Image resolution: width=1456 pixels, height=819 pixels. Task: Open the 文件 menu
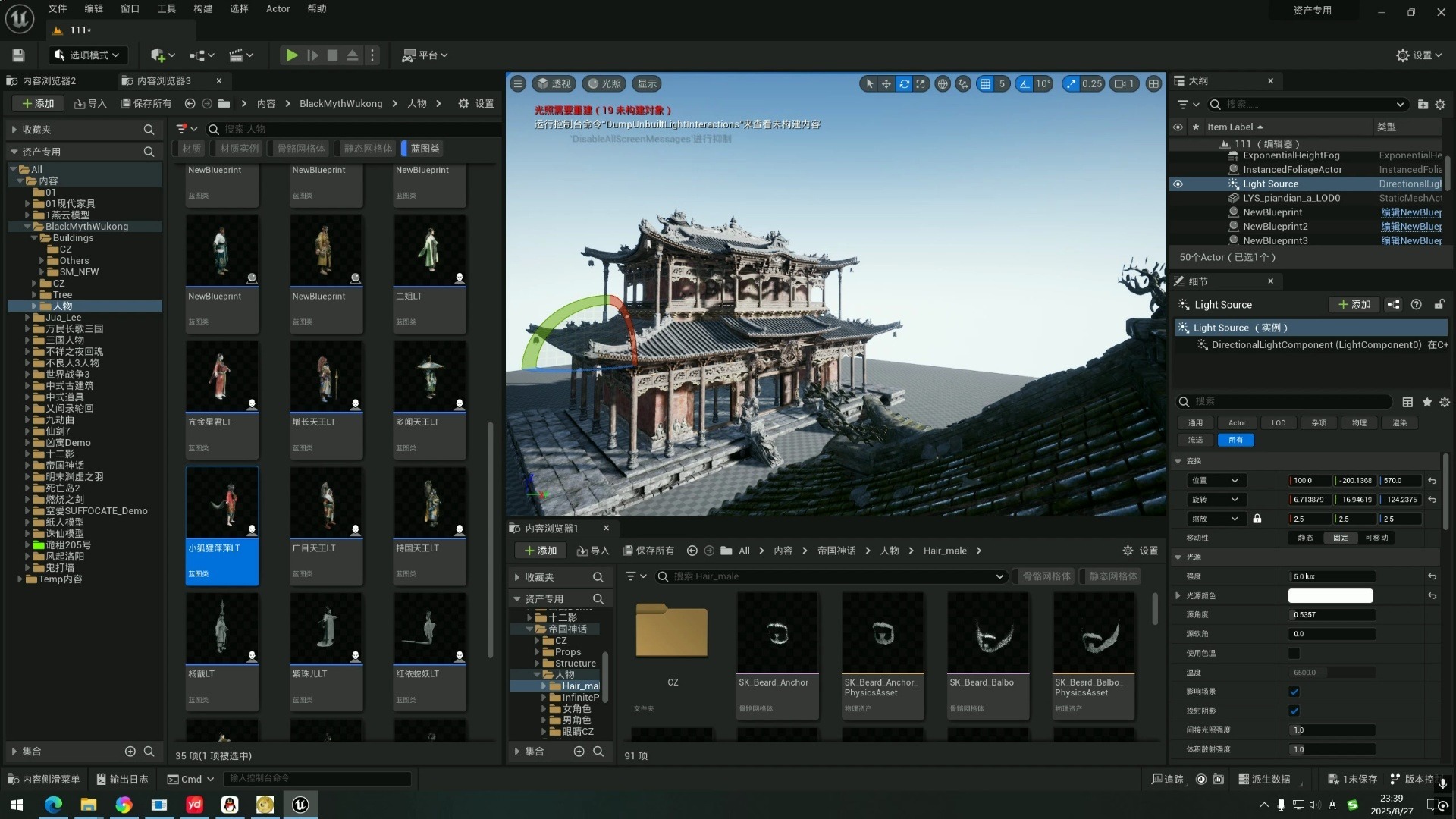click(x=58, y=9)
